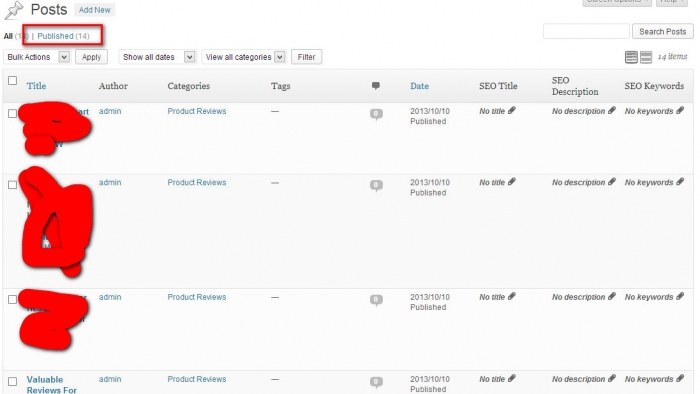Focus the search posts text field

click(586, 32)
